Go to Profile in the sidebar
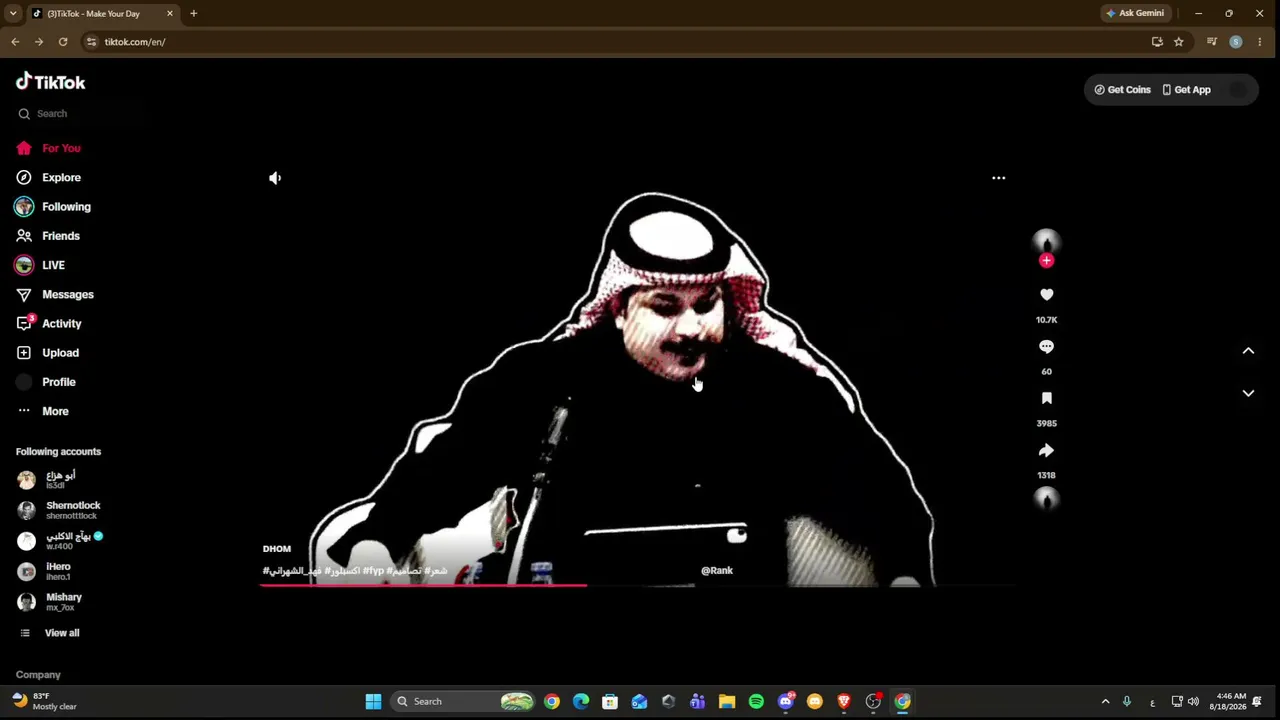 point(47,382)
